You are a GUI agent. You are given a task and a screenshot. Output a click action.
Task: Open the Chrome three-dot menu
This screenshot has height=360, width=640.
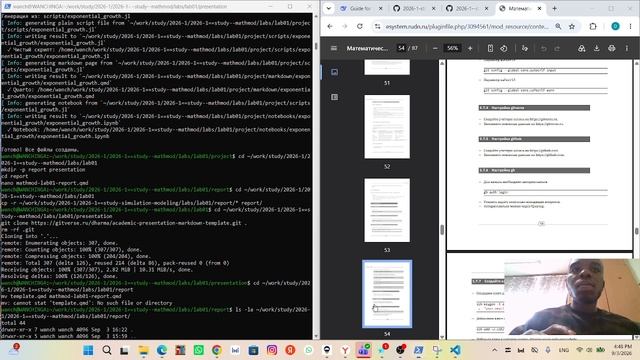630,26
